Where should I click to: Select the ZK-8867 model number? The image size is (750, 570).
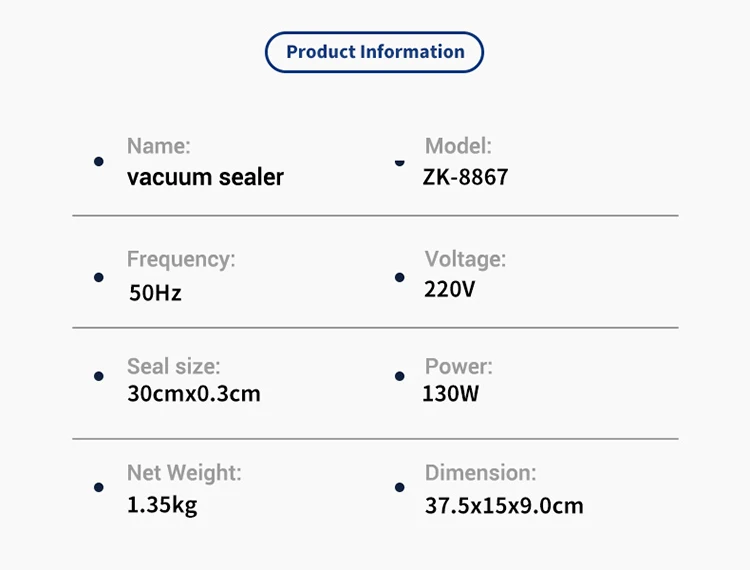point(466,178)
